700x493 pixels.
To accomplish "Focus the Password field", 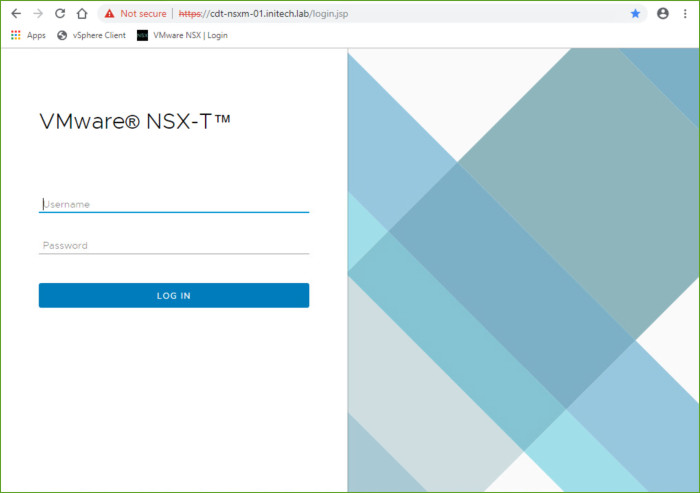I will tap(174, 245).
